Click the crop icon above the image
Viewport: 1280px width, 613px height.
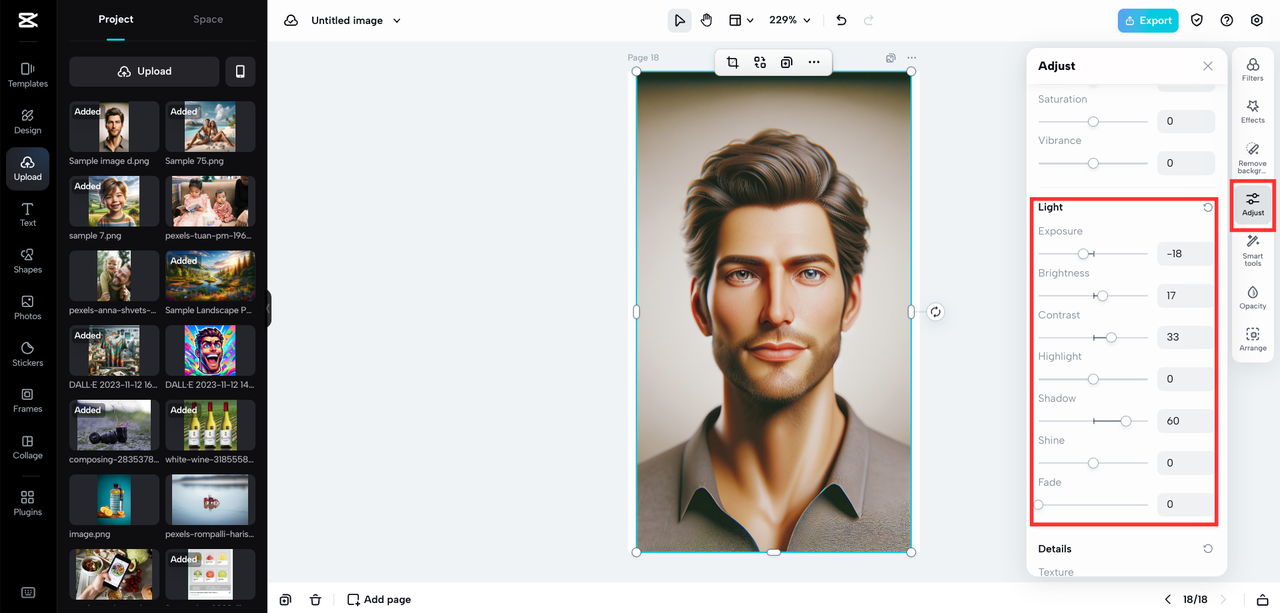[732, 62]
